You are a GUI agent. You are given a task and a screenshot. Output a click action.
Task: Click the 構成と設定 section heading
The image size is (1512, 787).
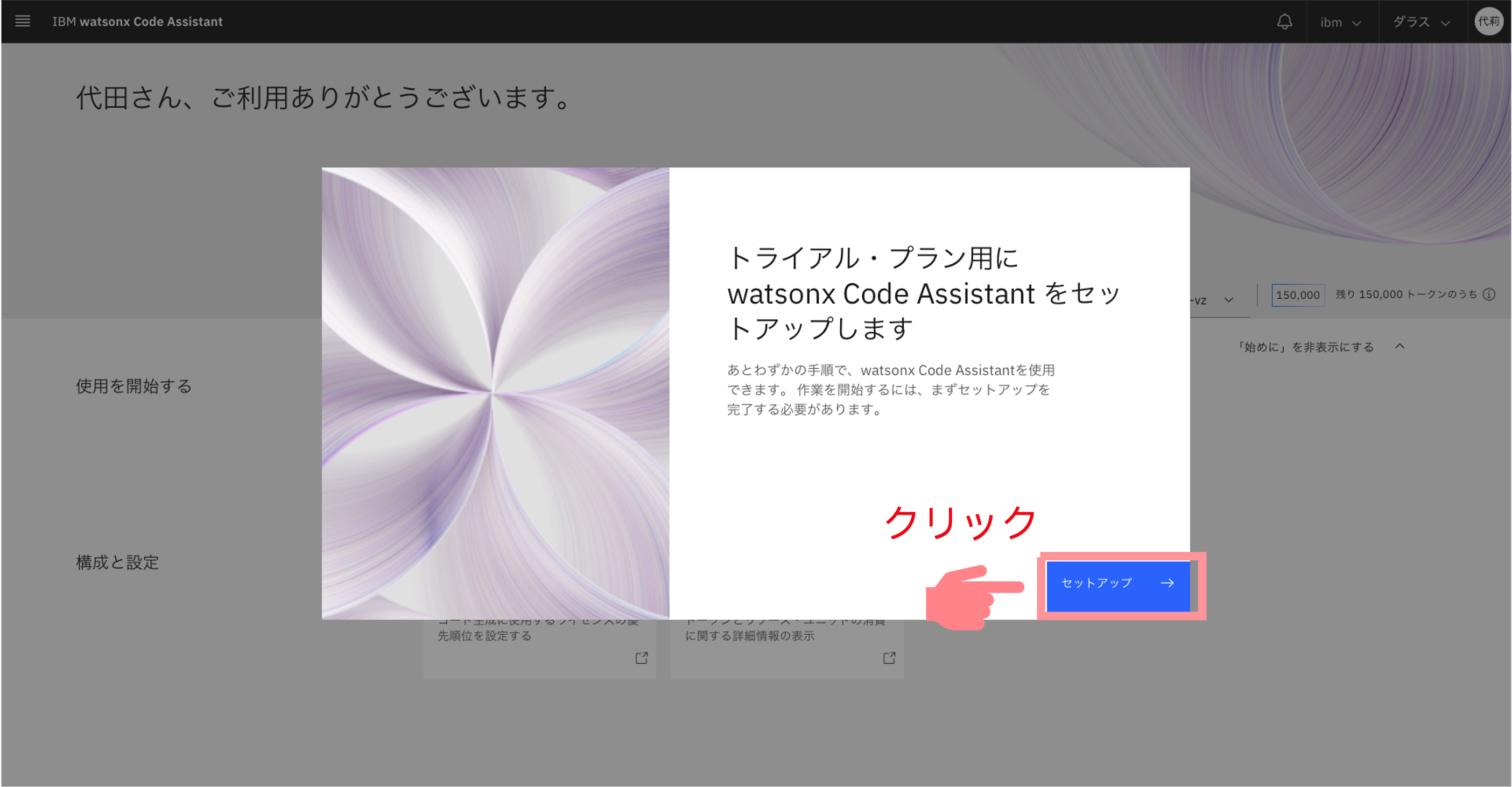[x=117, y=561]
